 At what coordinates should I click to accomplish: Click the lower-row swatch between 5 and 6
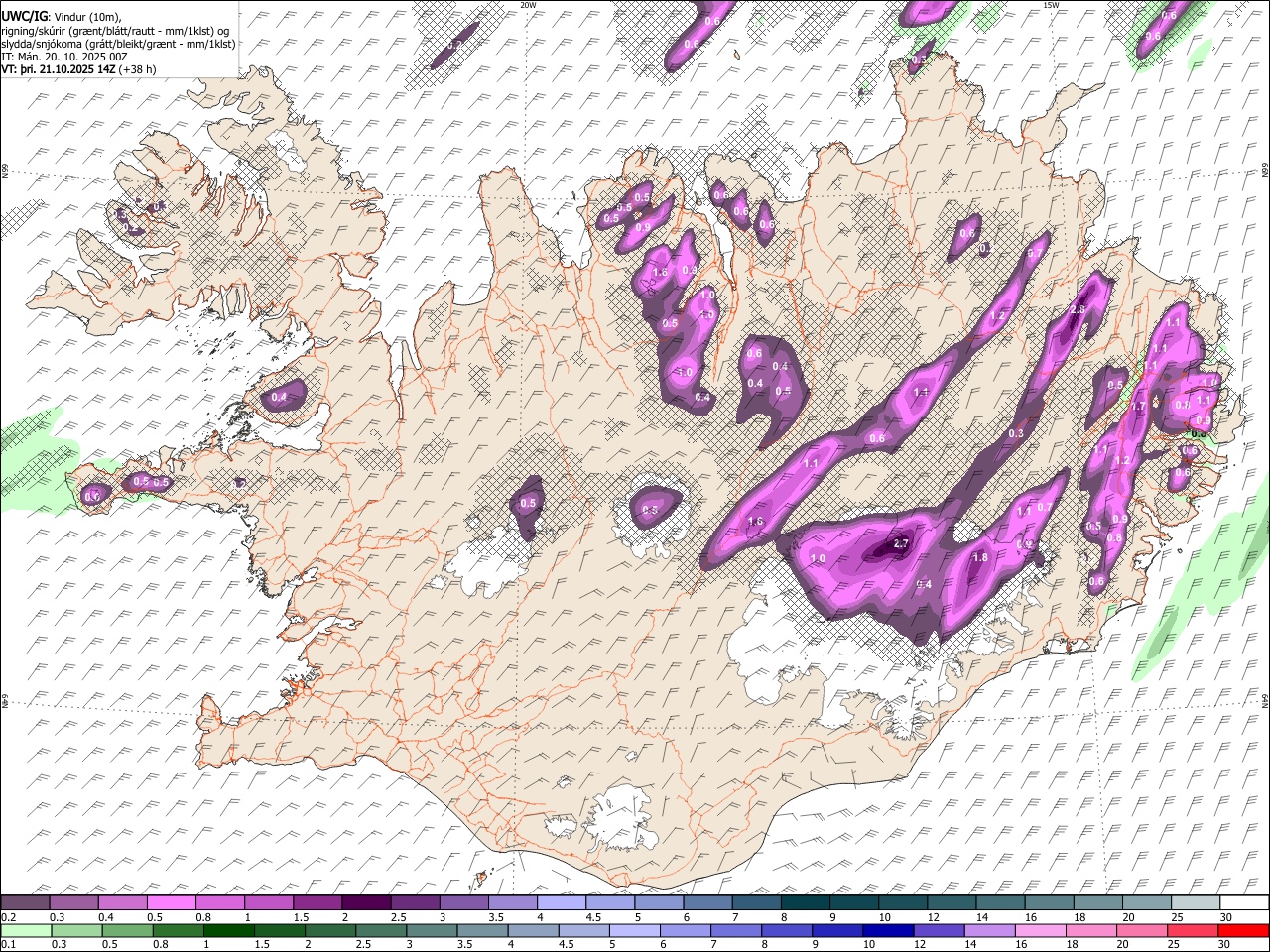pos(635,930)
